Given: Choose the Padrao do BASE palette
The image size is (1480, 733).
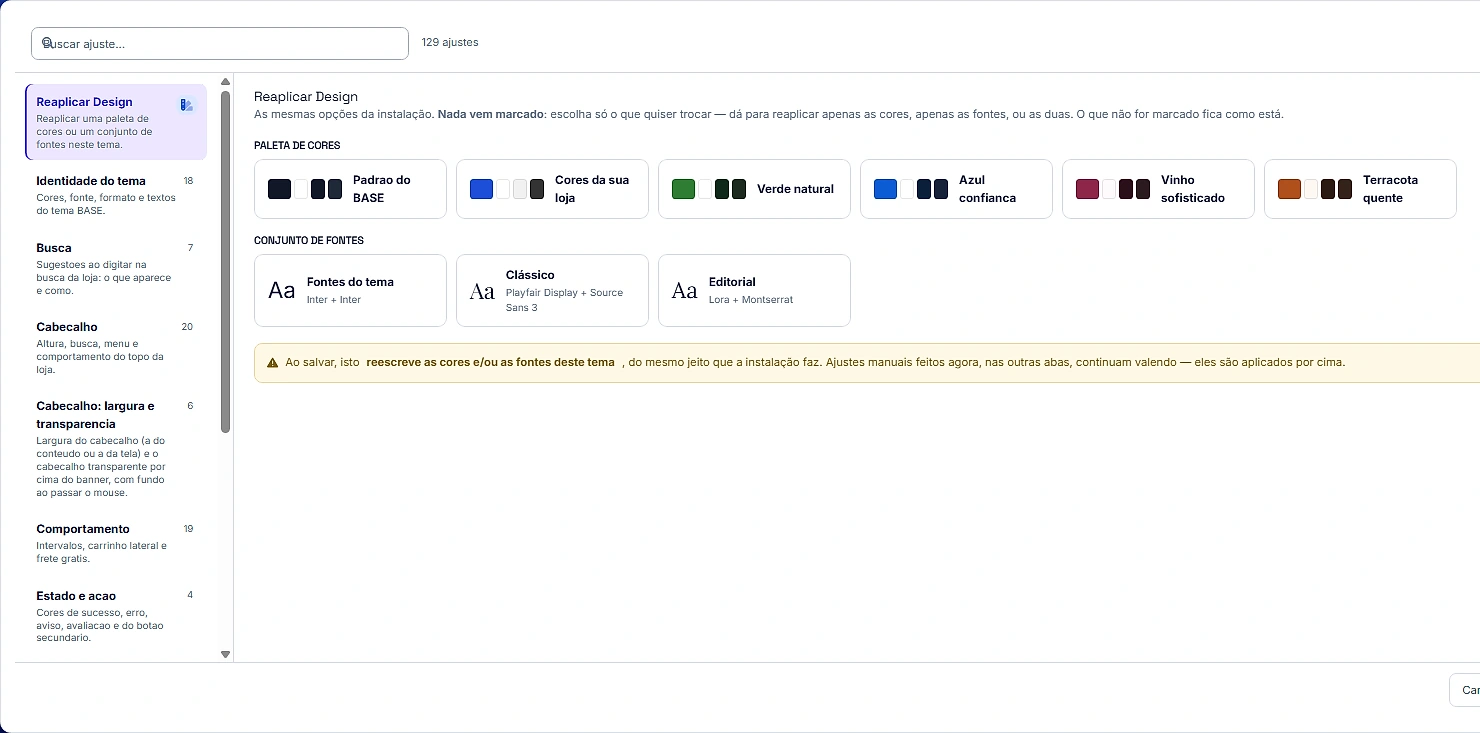Looking at the screenshot, I should pos(350,189).
